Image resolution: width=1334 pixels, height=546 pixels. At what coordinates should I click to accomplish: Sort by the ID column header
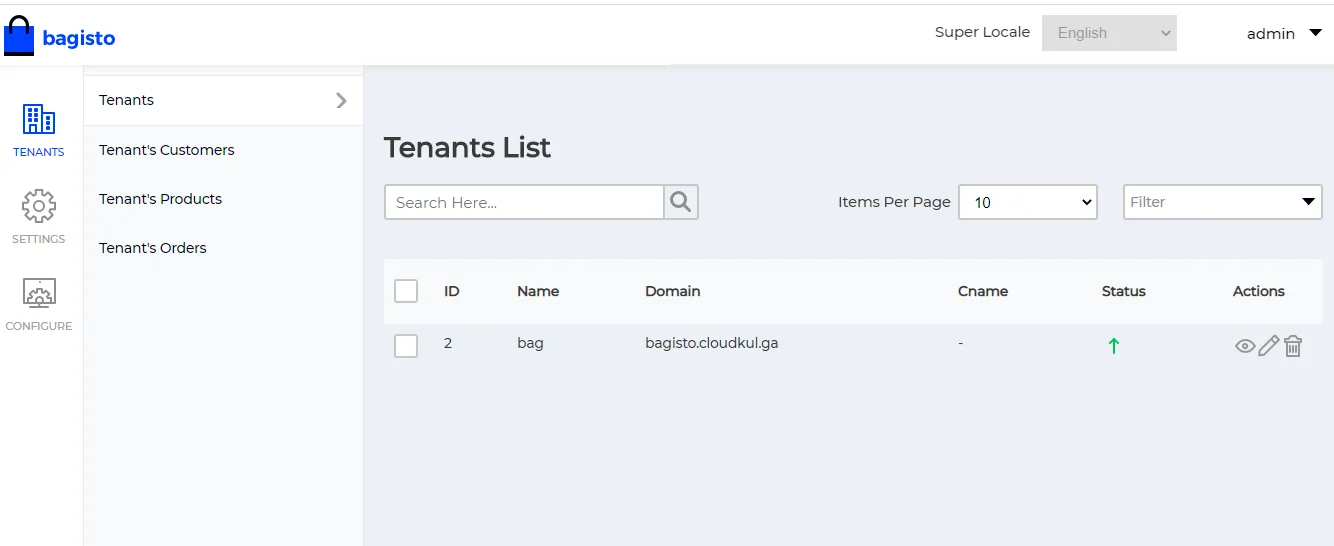tap(452, 291)
